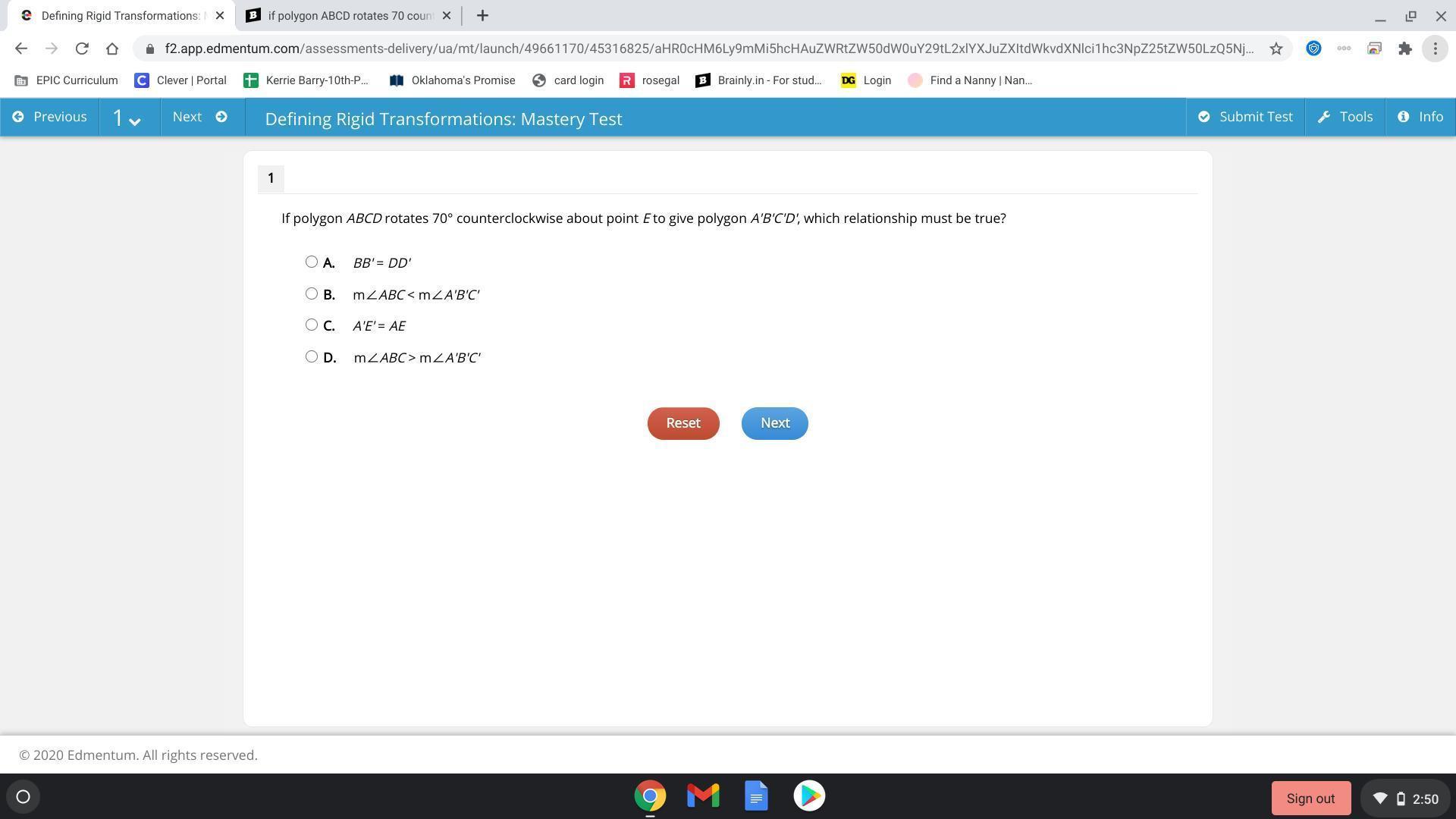Select answer A radio button BB' = DD'
The width and height of the screenshot is (1456, 819).
pos(311,262)
